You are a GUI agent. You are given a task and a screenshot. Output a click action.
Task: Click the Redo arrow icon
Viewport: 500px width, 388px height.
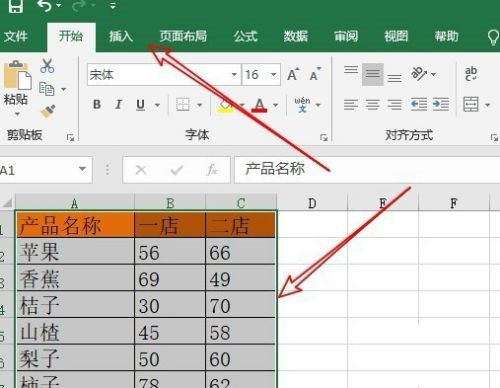tap(78, 5)
